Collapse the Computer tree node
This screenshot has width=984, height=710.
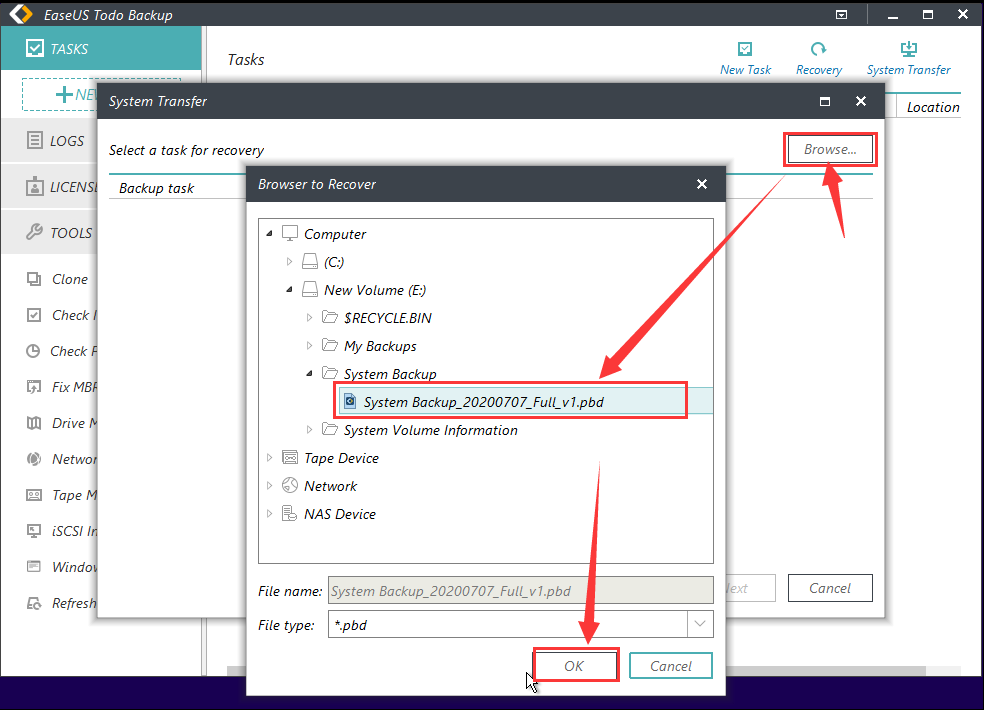pyautogui.click(x=269, y=234)
